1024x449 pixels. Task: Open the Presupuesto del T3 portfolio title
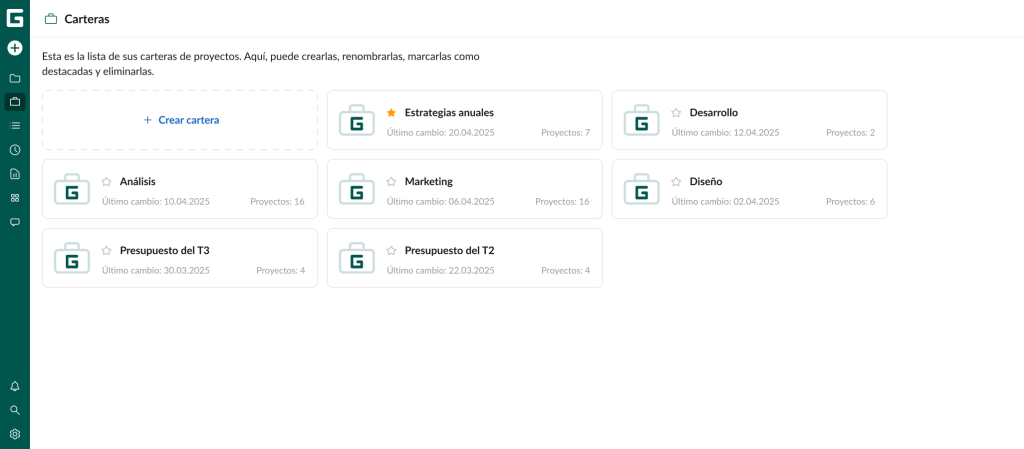click(165, 250)
